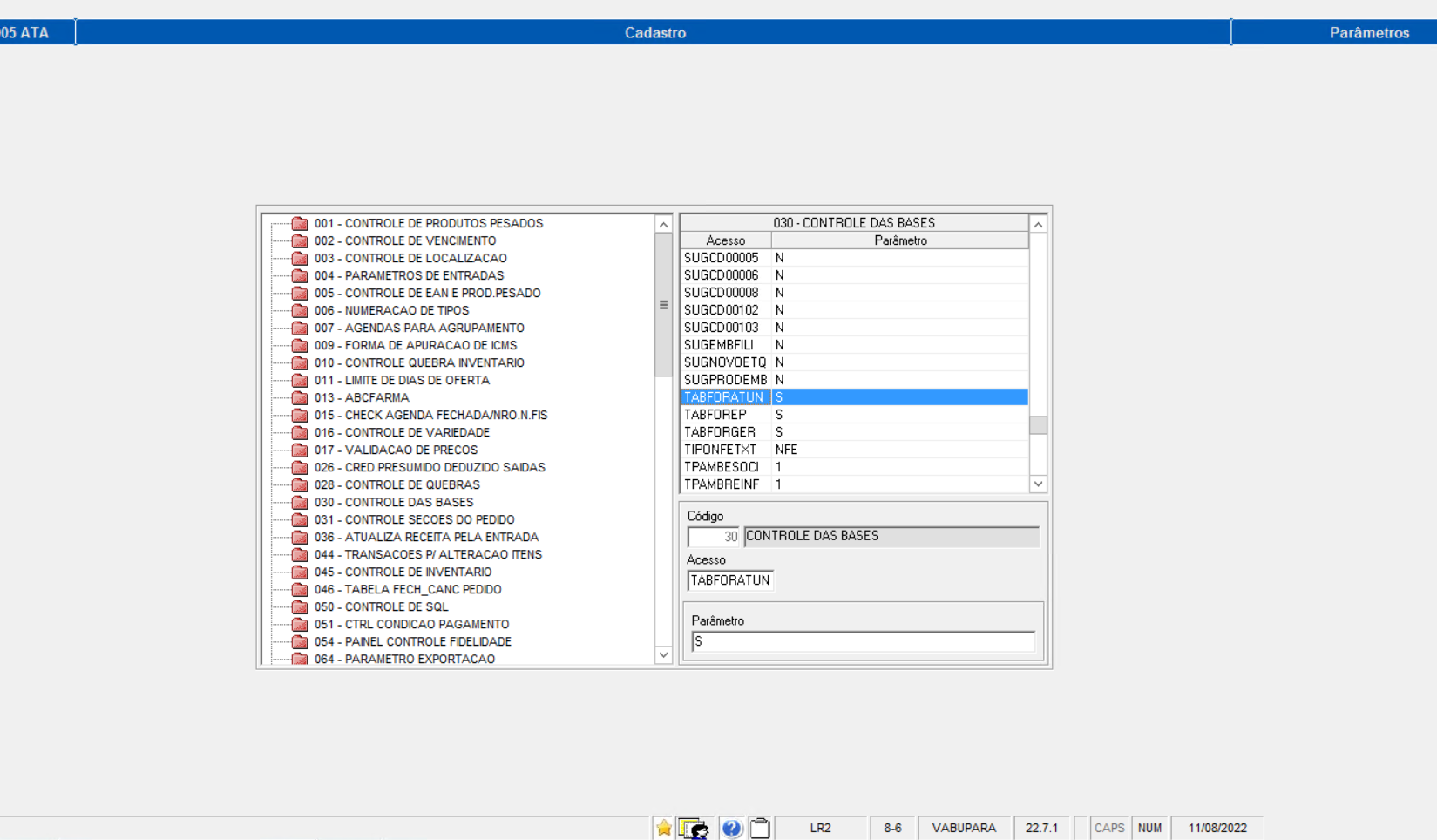
Task: Click the favorites star icon in status bar
Action: 663,828
